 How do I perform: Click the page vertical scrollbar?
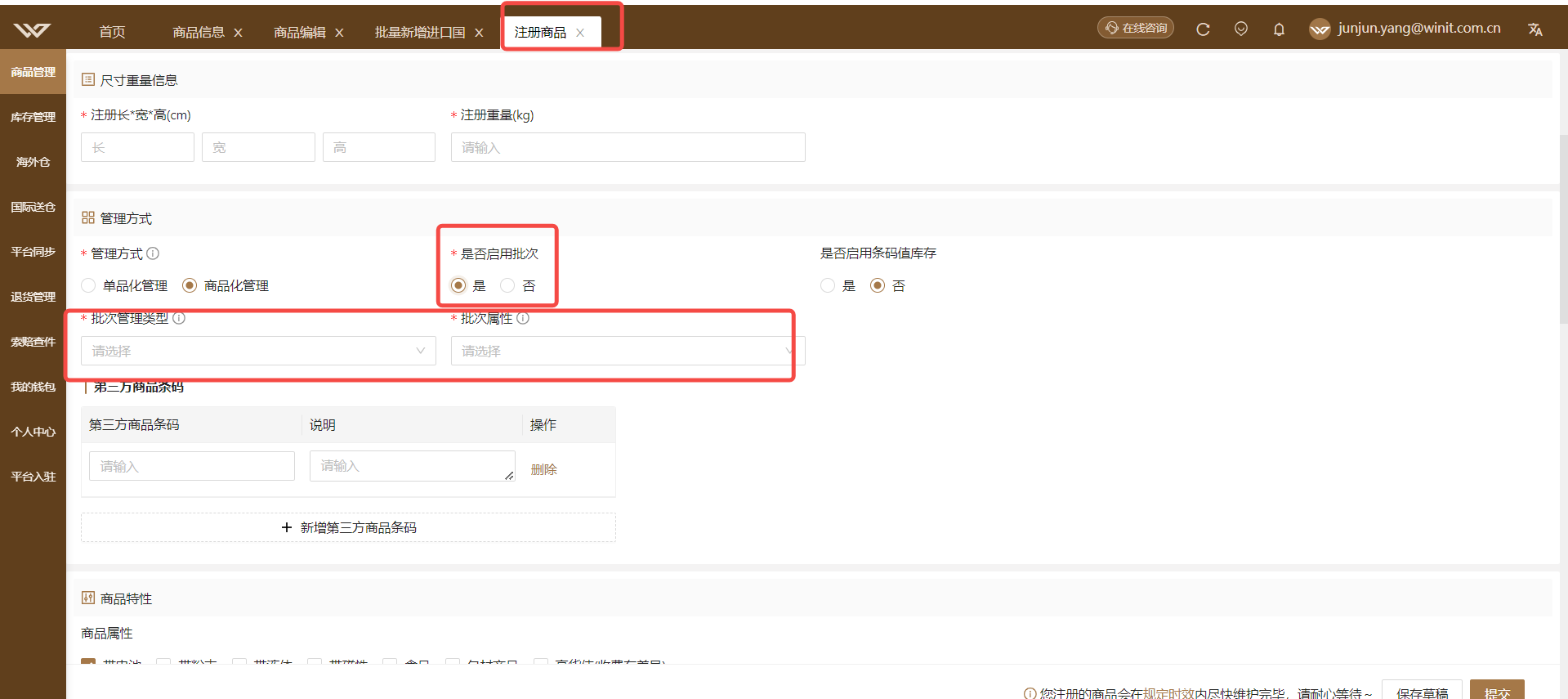coord(1563,229)
